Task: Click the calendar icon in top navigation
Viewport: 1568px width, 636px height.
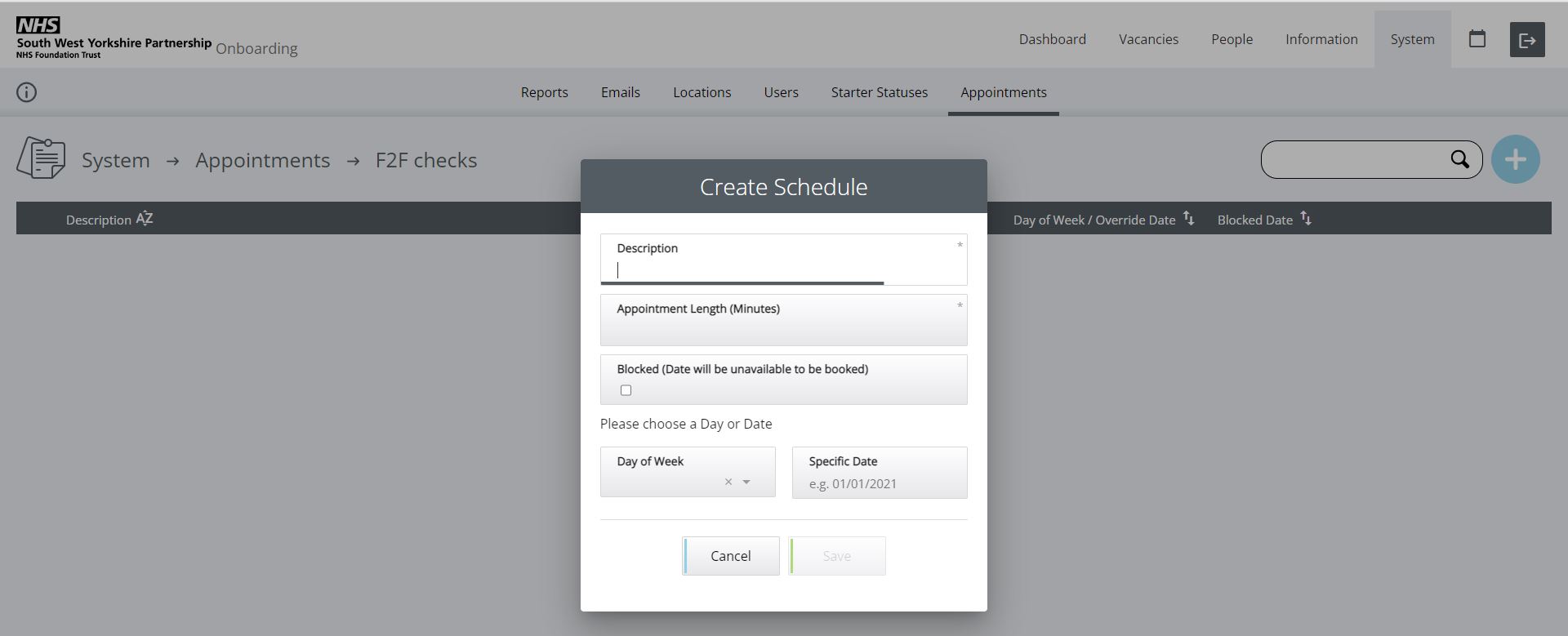Action: (x=1477, y=39)
